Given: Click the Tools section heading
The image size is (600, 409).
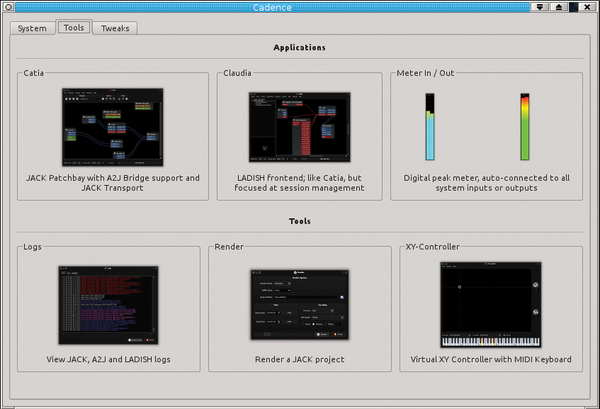Looking at the screenshot, I should (x=300, y=221).
